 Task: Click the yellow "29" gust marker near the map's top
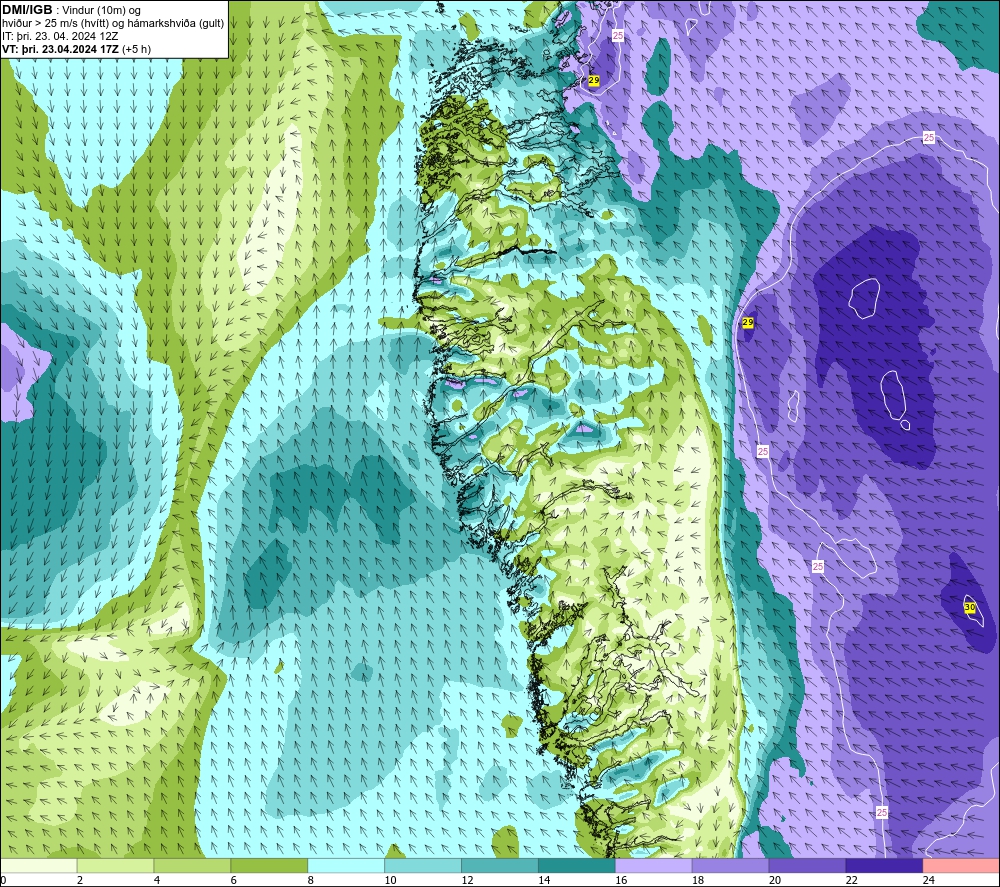point(594,80)
